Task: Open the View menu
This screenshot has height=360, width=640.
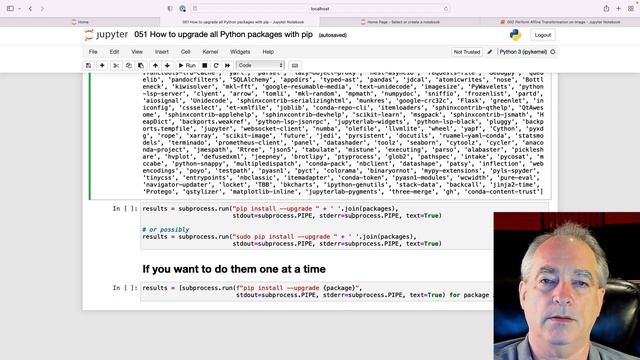Action: click(137, 52)
